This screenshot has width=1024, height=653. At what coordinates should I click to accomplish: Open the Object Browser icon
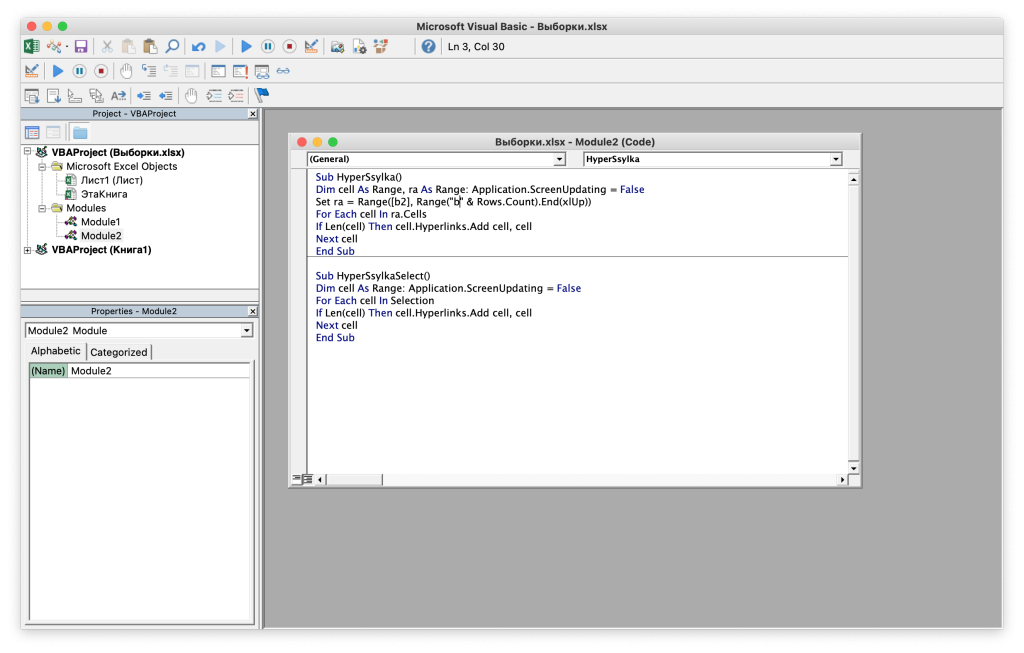click(x=381, y=46)
